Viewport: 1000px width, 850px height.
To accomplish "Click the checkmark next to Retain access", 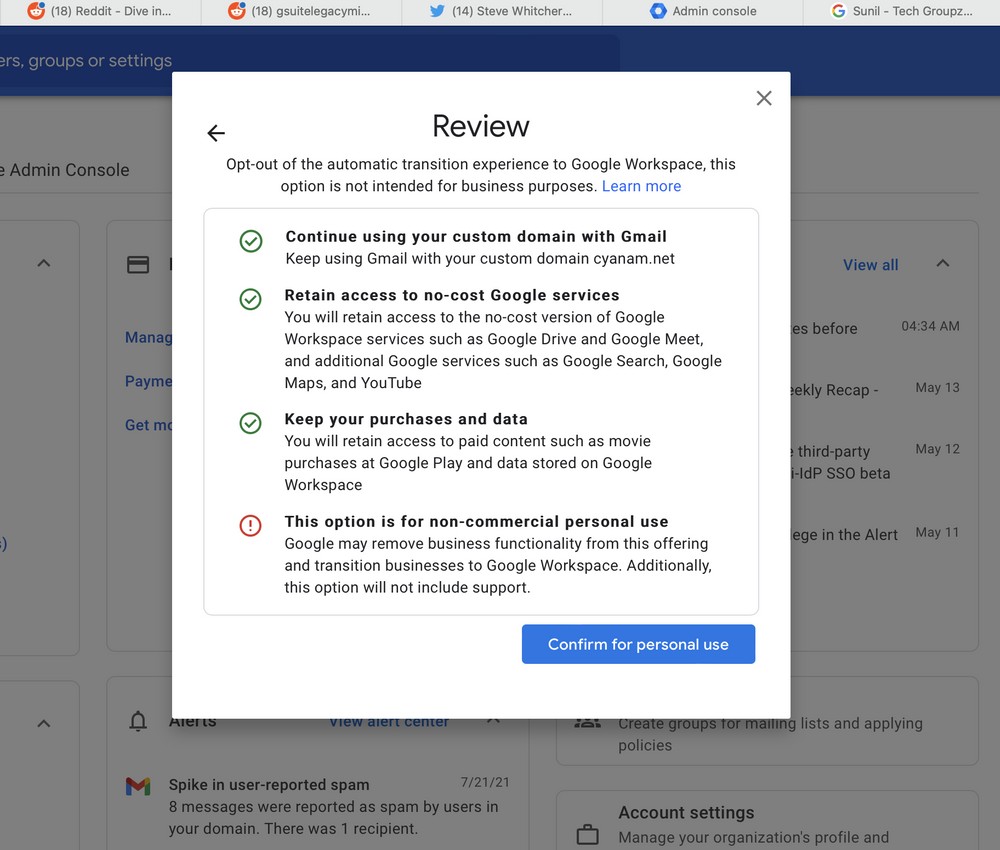I will [251, 299].
